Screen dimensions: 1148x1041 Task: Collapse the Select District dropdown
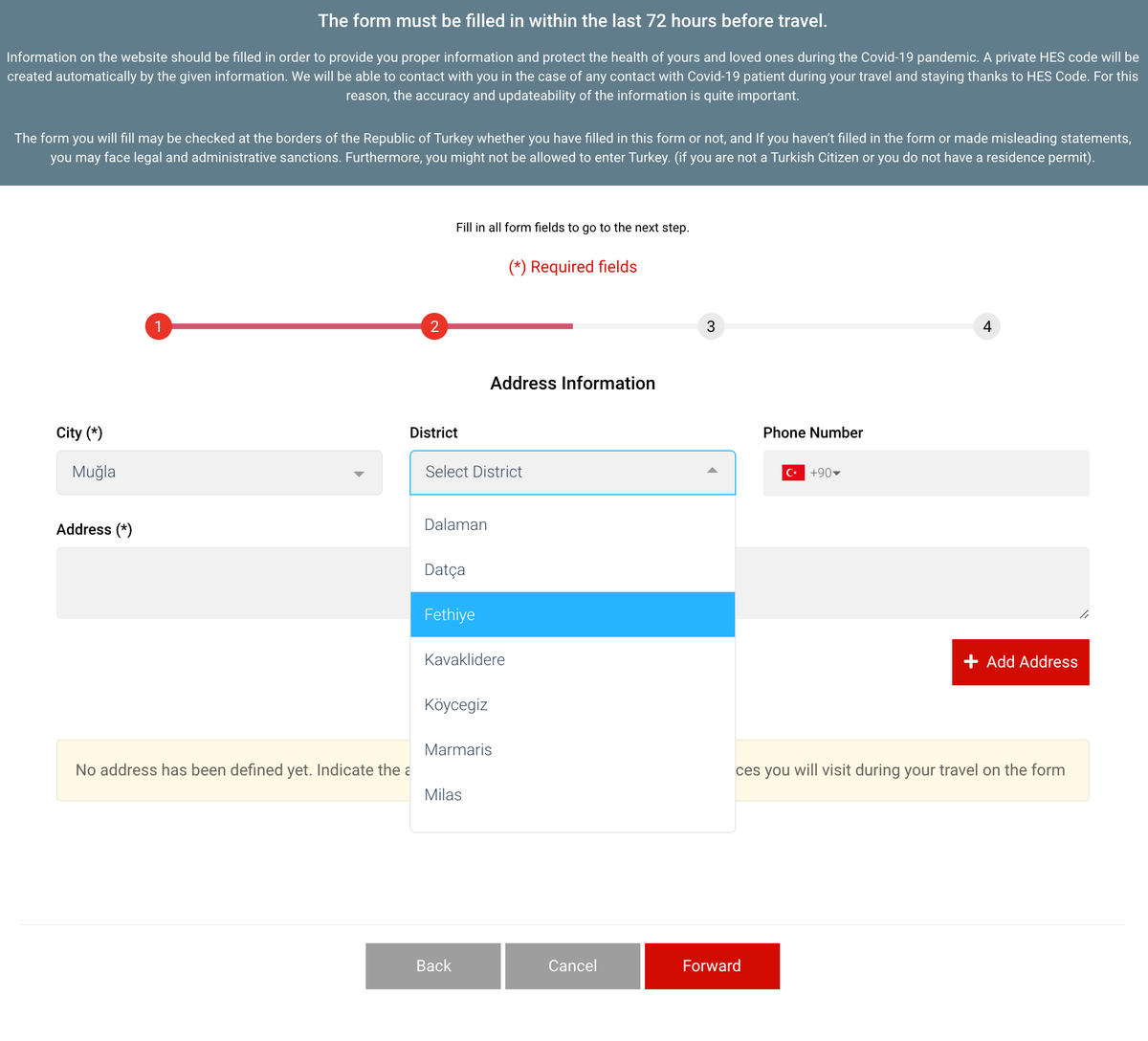(x=572, y=473)
